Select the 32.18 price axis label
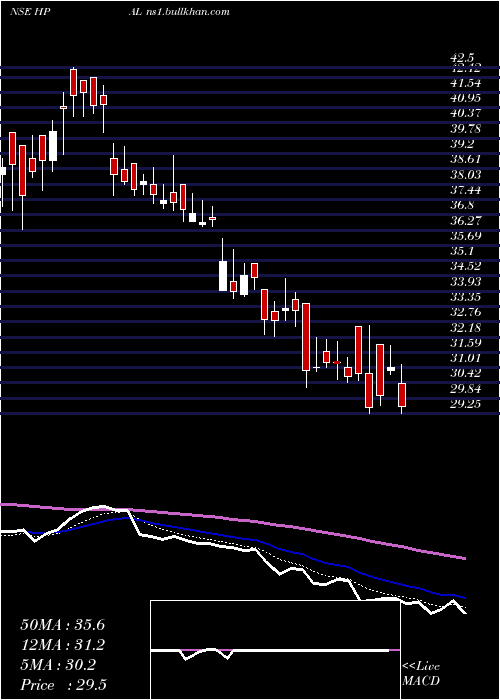 point(466,328)
